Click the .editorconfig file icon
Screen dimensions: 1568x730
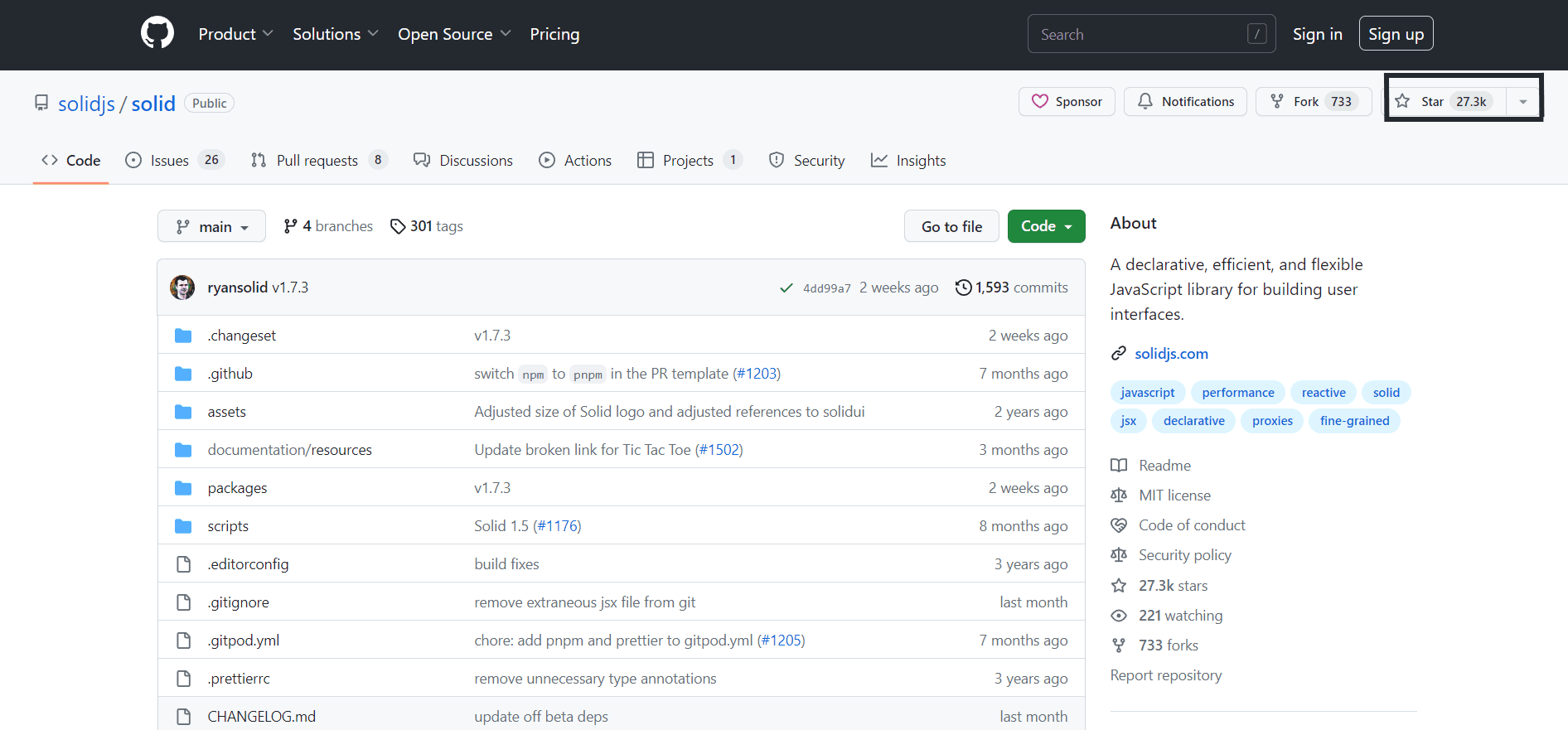coord(183,564)
